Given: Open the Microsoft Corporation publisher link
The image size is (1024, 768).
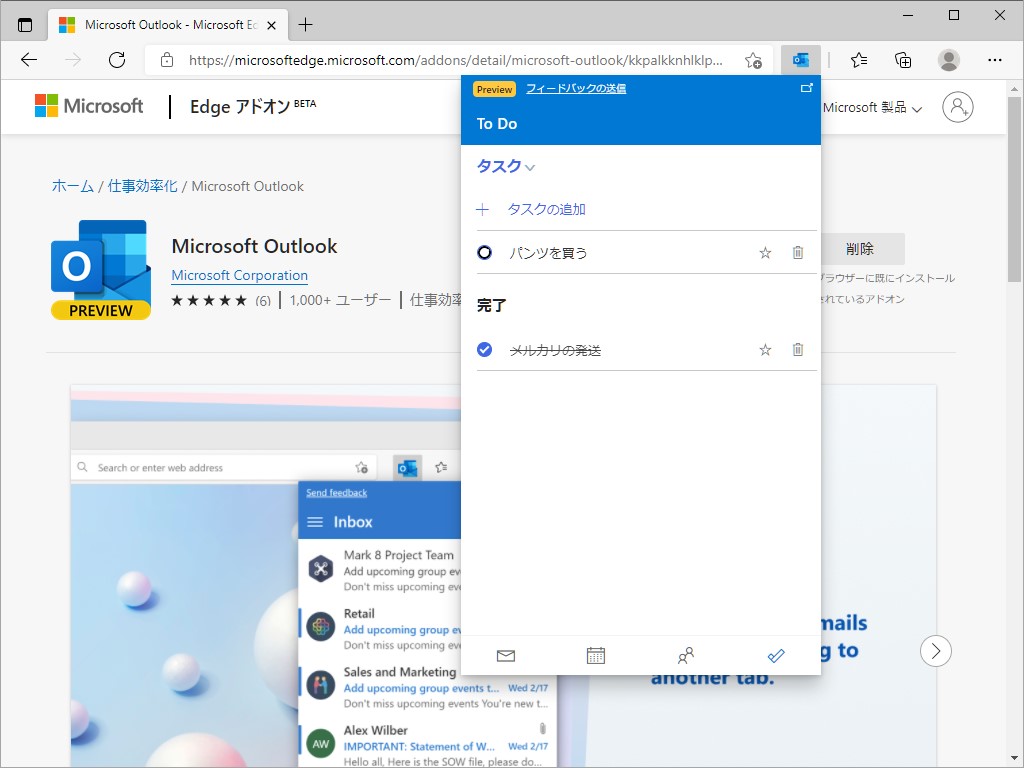Looking at the screenshot, I should point(240,276).
